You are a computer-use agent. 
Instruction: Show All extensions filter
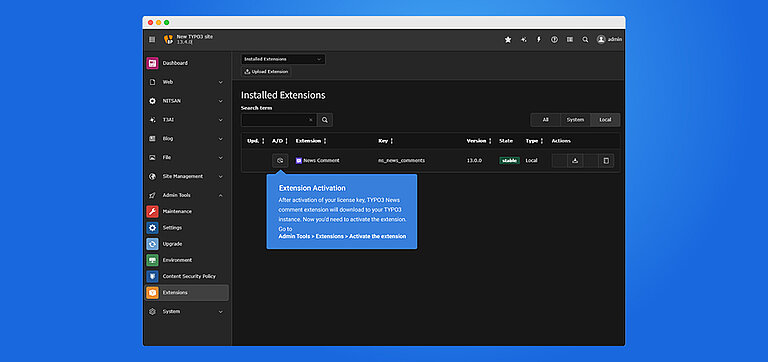click(545, 120)
